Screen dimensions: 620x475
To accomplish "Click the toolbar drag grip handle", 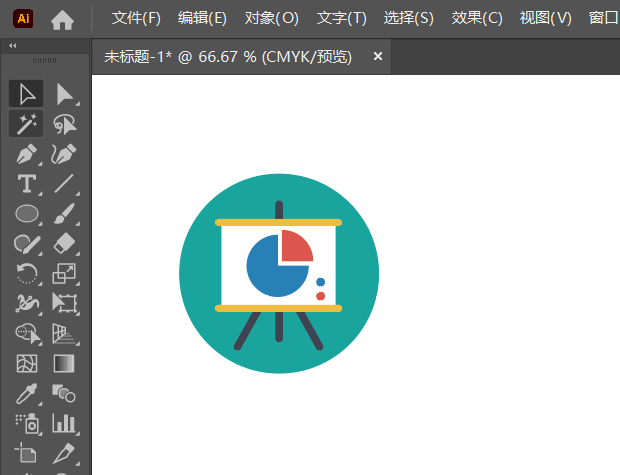I will pyautogui.click(x=44, y=61).
